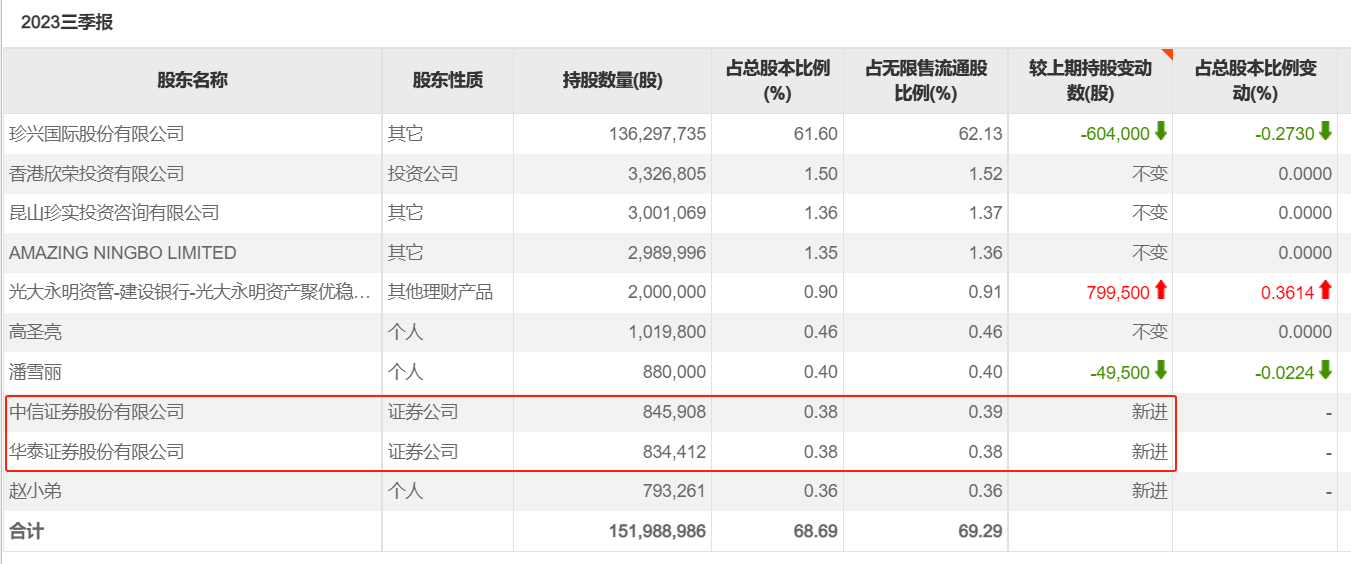Screen dimensions: 1351x564
Task: Click change value -604,000
Action: coord(1117,133)
